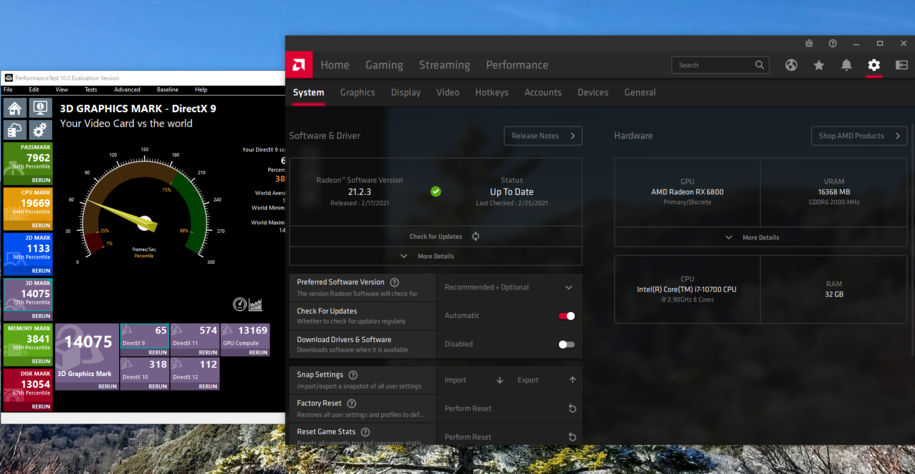Open the File menu in PerformanceTest

click(8, 90)
